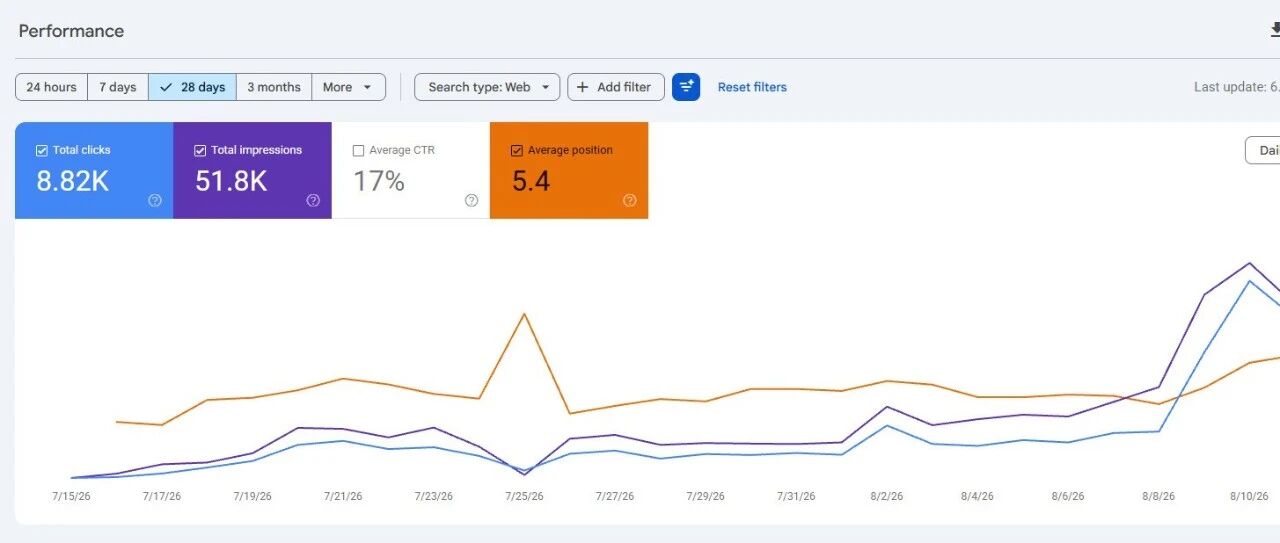The image size is (1280, 543).
Task: Click the blue filter sparkle icon
Action: pyautogui.click(x=686, y=87)
